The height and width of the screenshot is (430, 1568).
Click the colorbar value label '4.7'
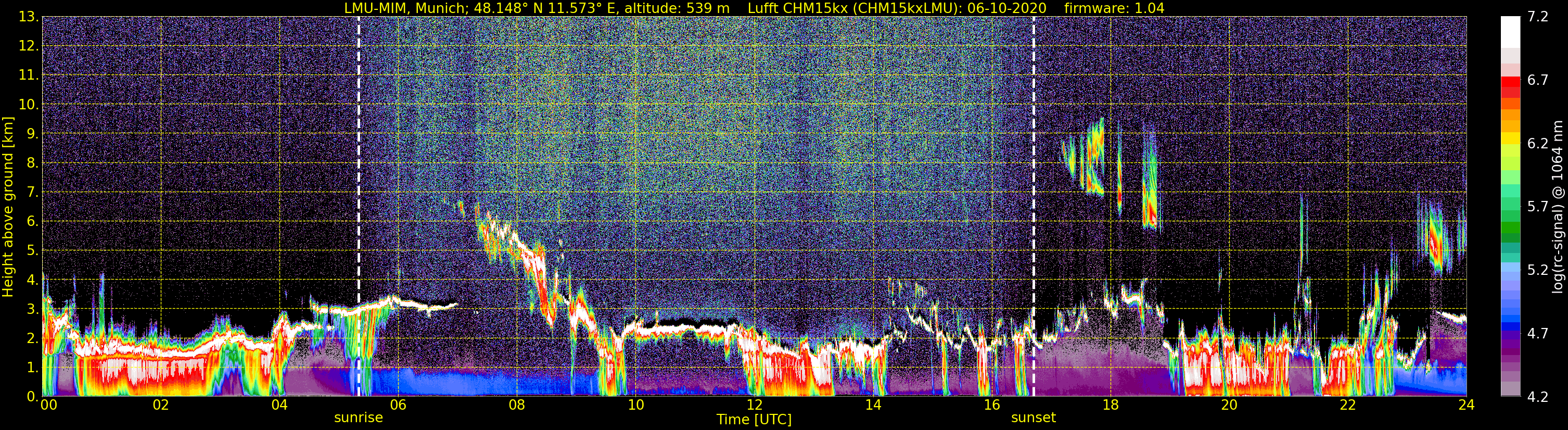pyautogui.click(x=1538, y=334)
